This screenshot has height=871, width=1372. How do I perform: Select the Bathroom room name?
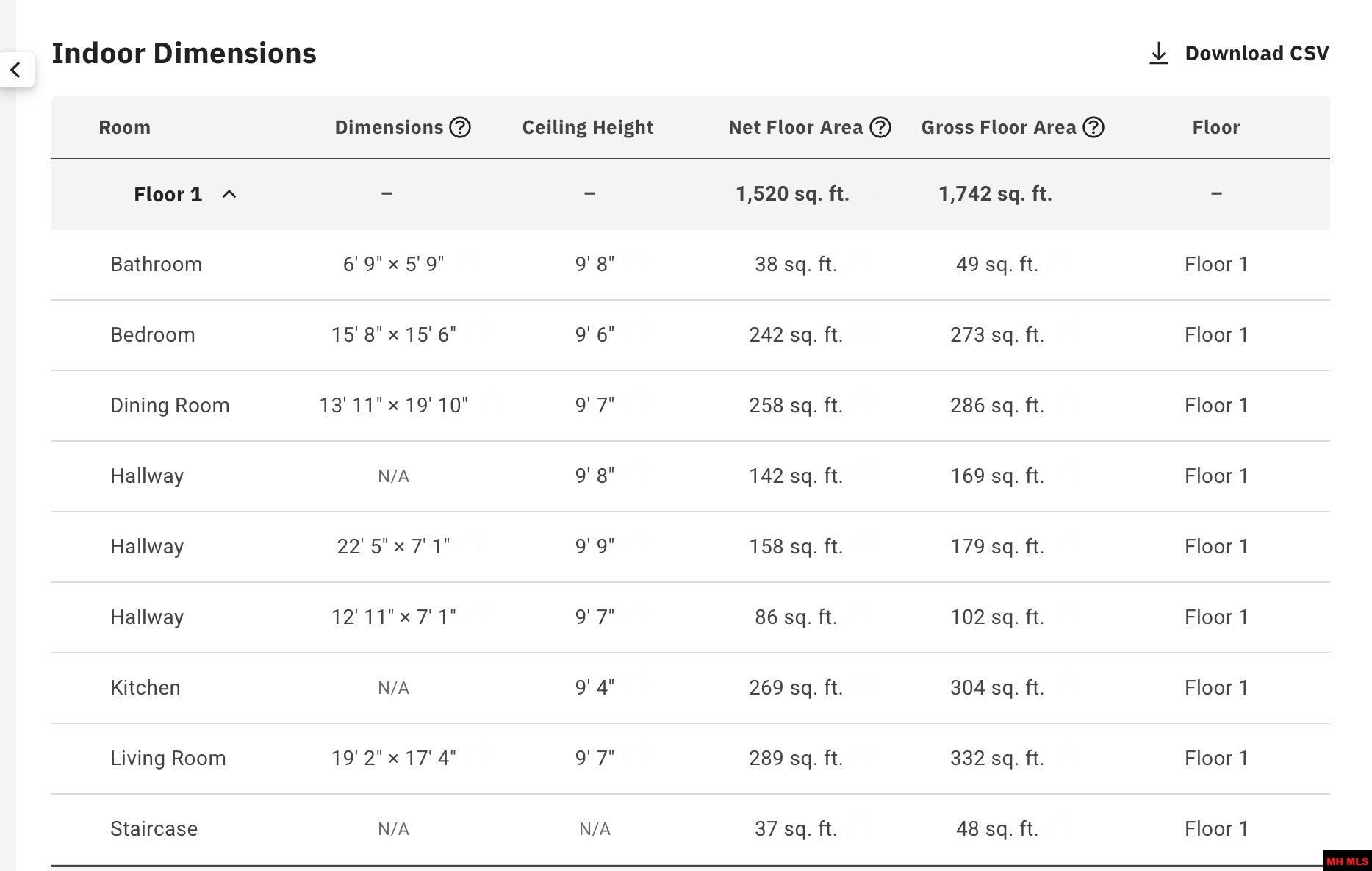pyautogui.click(x=156, y=265)
